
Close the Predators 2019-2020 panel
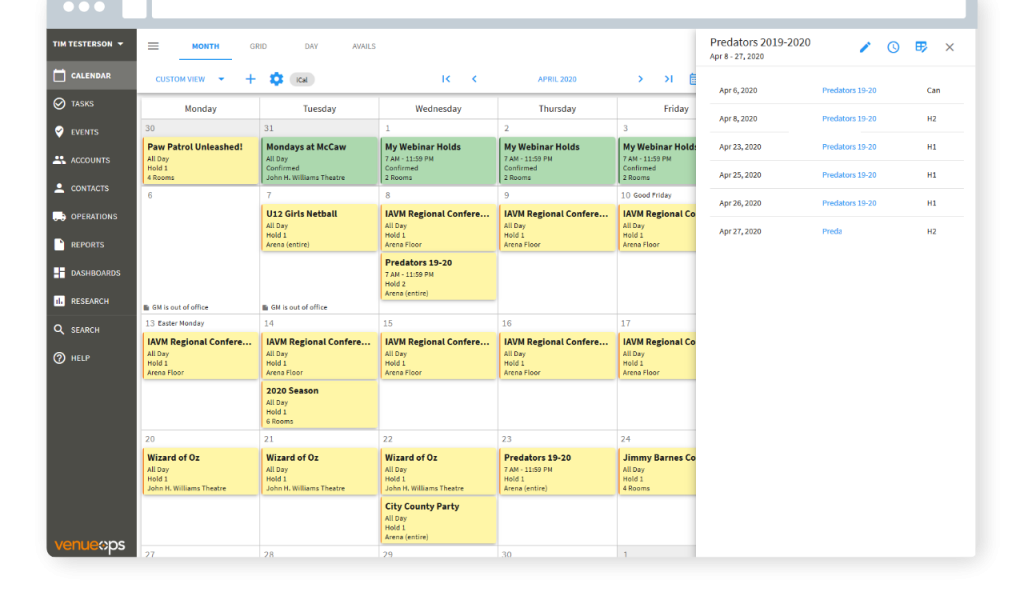(949, 47)
